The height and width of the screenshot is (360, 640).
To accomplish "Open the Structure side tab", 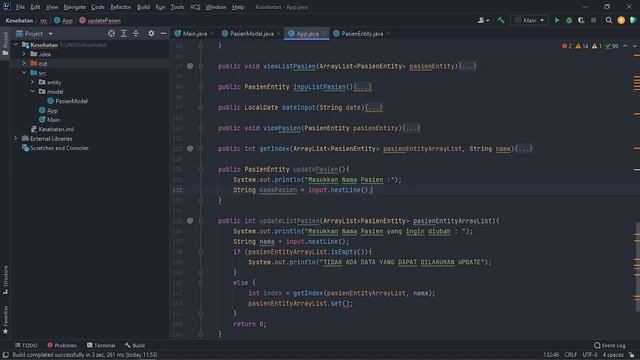I will tap(5, 280).
